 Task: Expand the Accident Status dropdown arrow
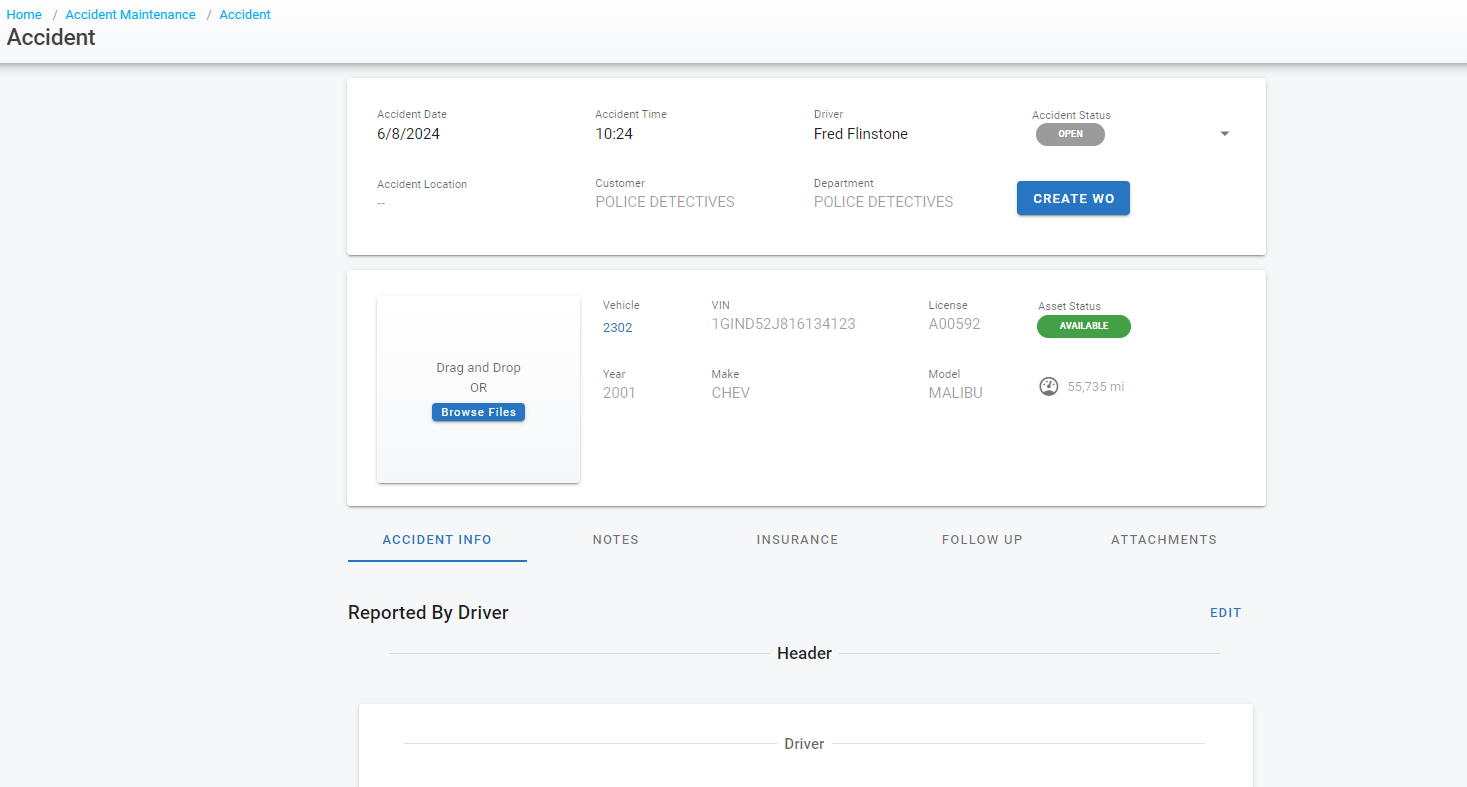coord(1224,134)
